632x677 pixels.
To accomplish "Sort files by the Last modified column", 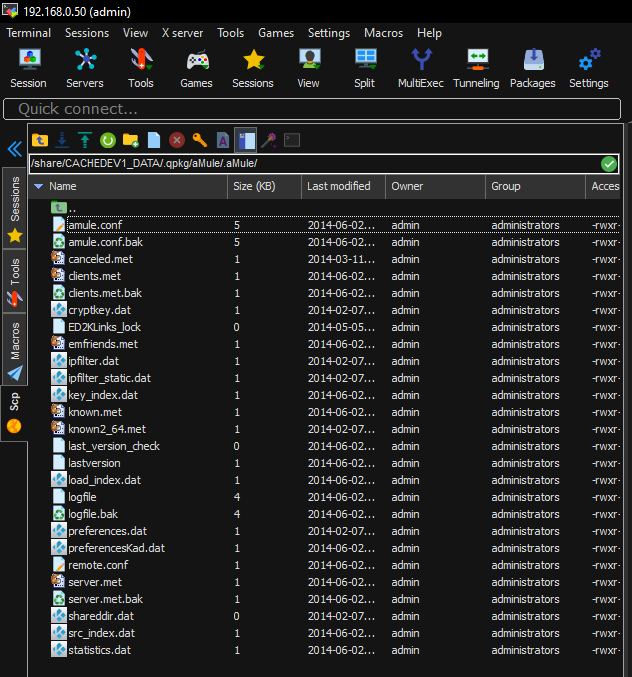I will pyautogui.click(x=338, y=186).
